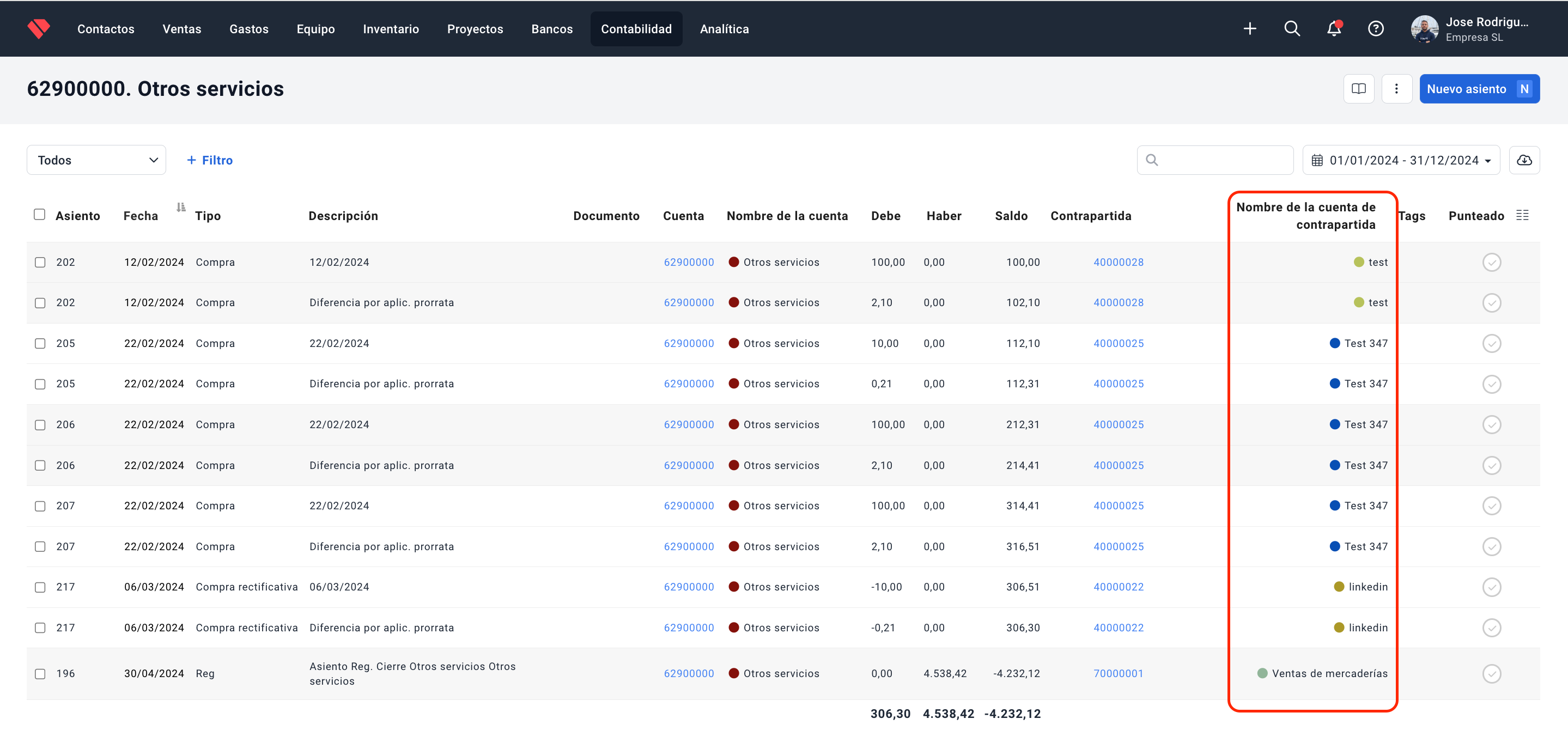Screen dimensions: 1568x743
Task: Open the Equipo menu
Action: click(x=315, y=29)
